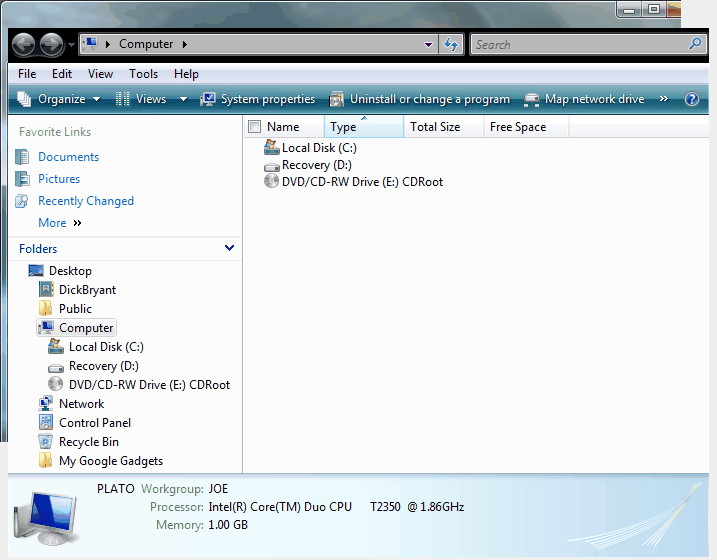The image size is (717, 560).
Task: Click Map network drive
Action: click(x=584, y=99)
